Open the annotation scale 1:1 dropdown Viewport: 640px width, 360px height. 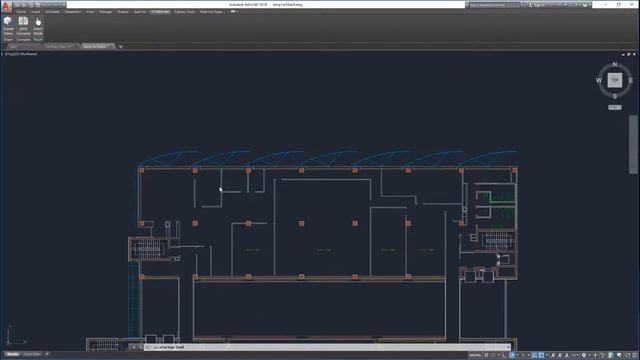click(x=575, y=355)
